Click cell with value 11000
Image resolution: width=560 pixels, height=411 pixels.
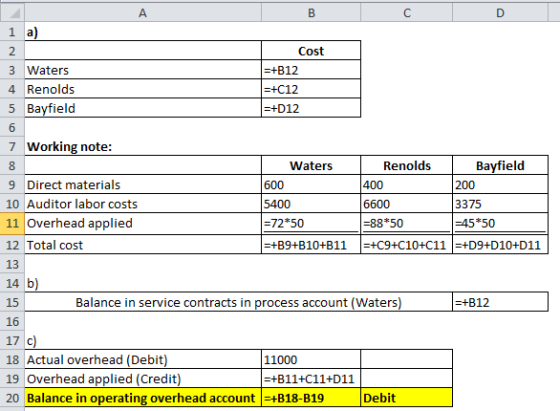pos(311,359)
